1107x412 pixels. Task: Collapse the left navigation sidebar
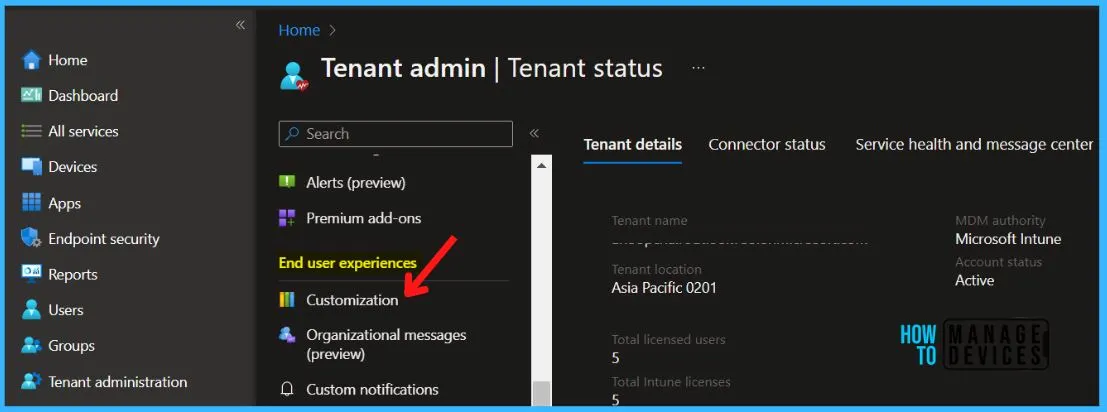click(x=240, y=25)
